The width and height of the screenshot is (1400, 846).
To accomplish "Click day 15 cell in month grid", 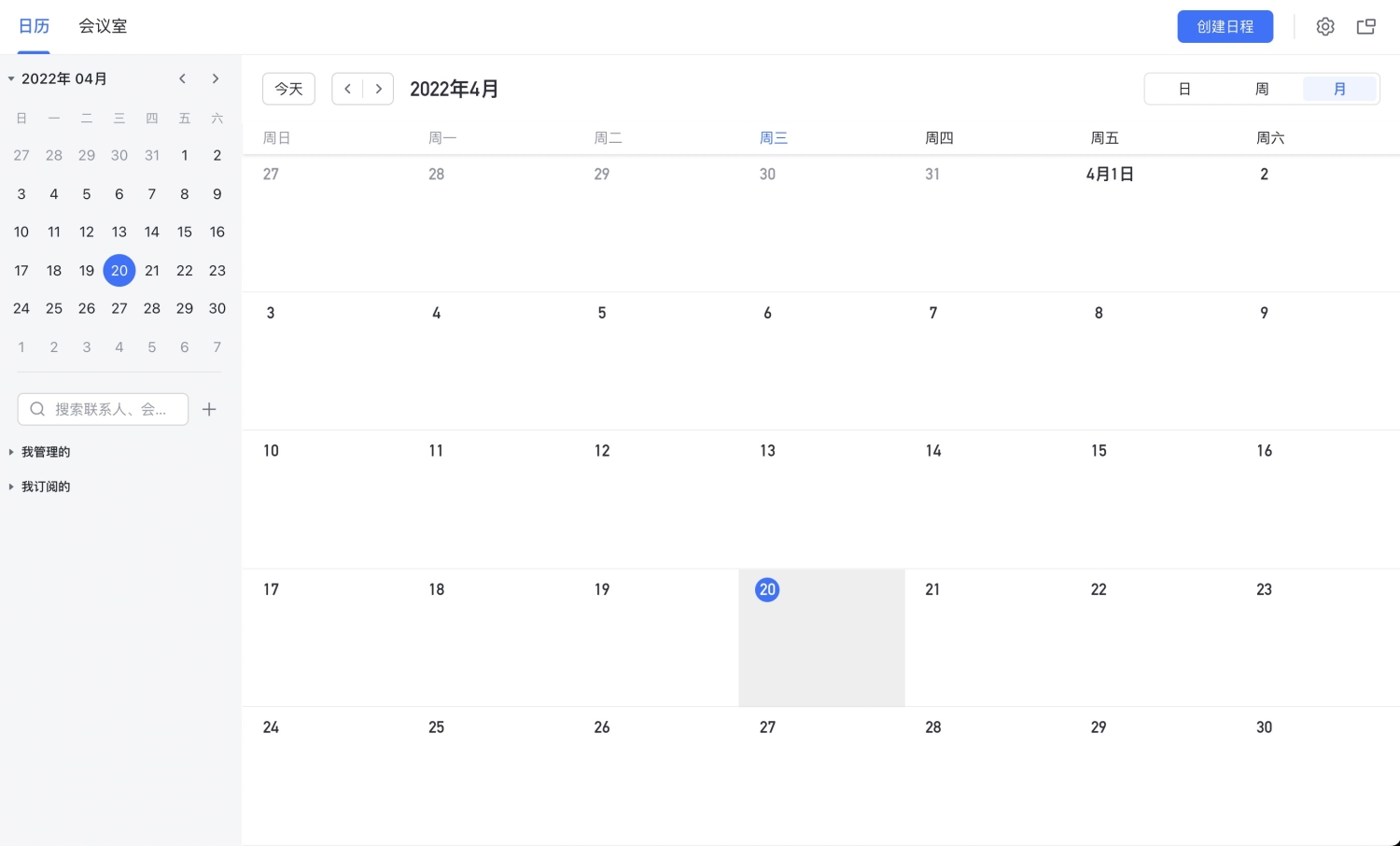I will pos(1153,500).
